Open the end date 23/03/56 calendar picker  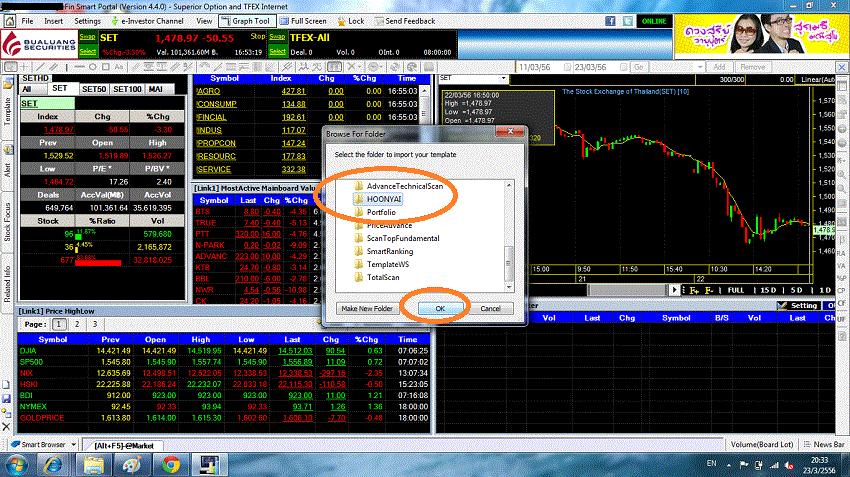pos(623,67)
